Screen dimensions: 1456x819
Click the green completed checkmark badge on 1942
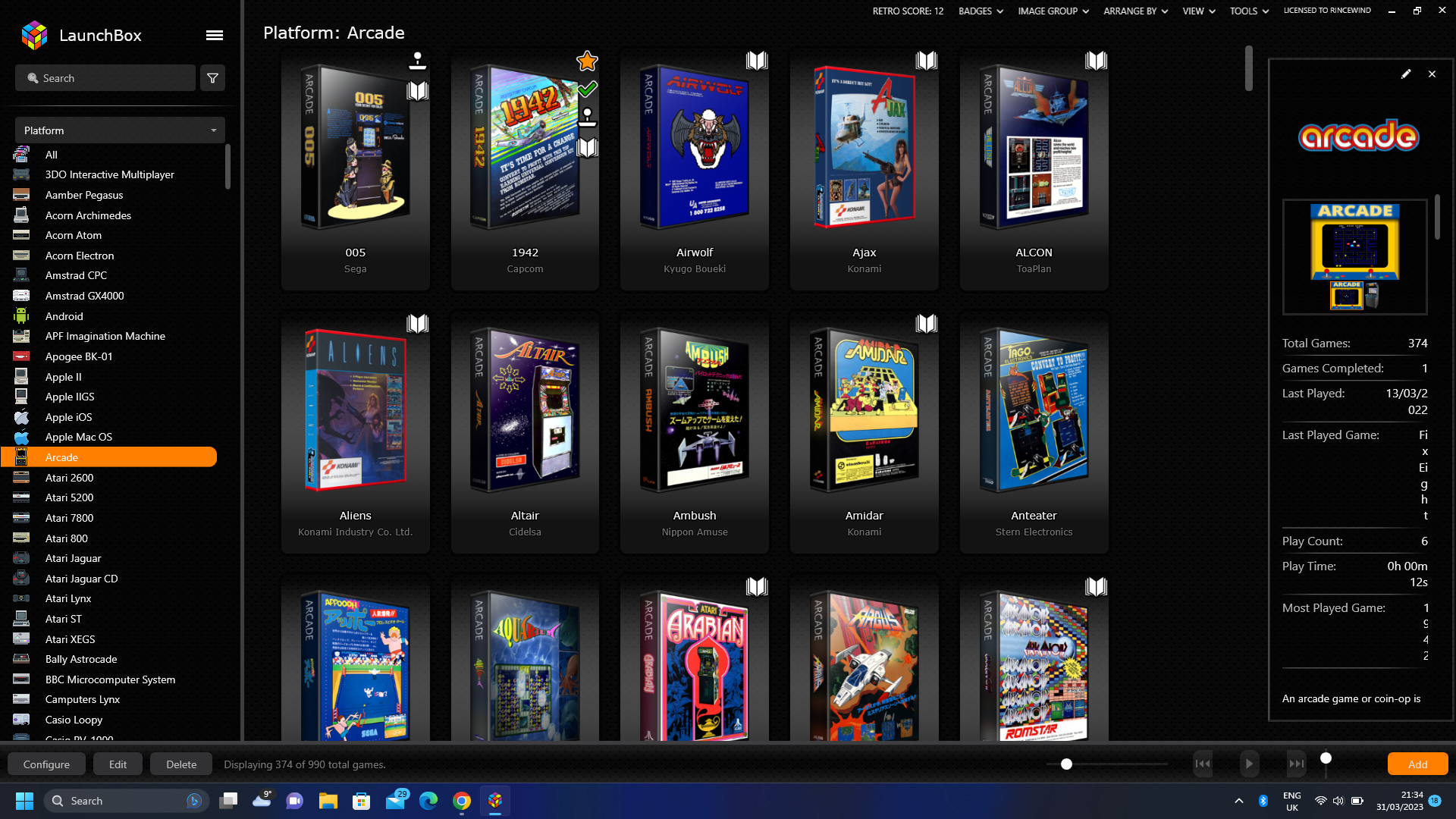[x=587, y=89]
